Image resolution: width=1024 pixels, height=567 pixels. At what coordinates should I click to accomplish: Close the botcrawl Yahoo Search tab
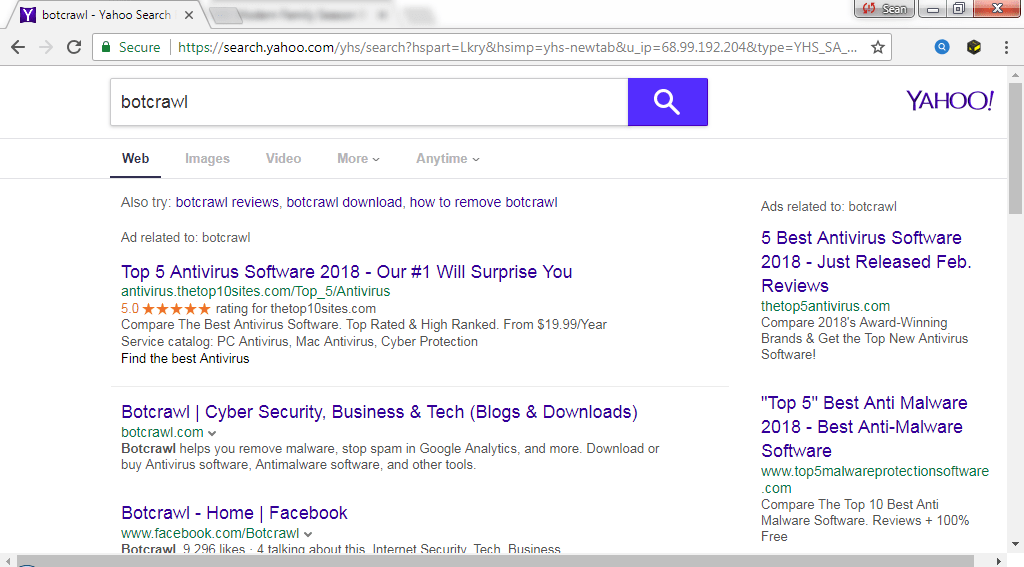coord(189,14)
